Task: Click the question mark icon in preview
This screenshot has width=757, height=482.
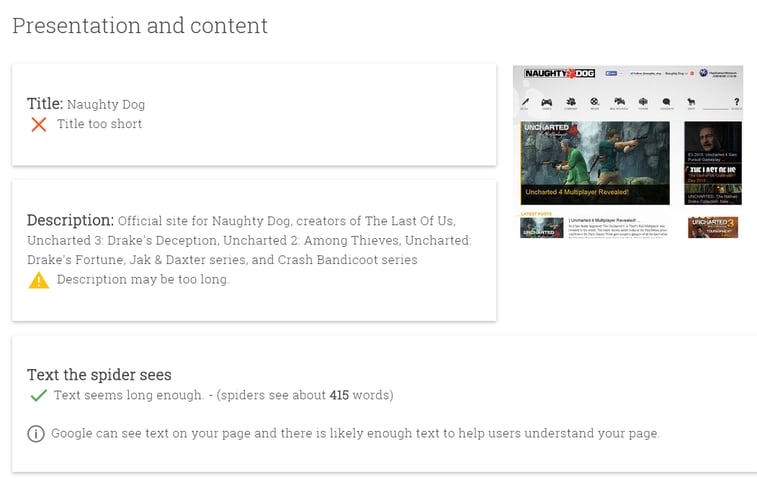Action: click(736, 101)
